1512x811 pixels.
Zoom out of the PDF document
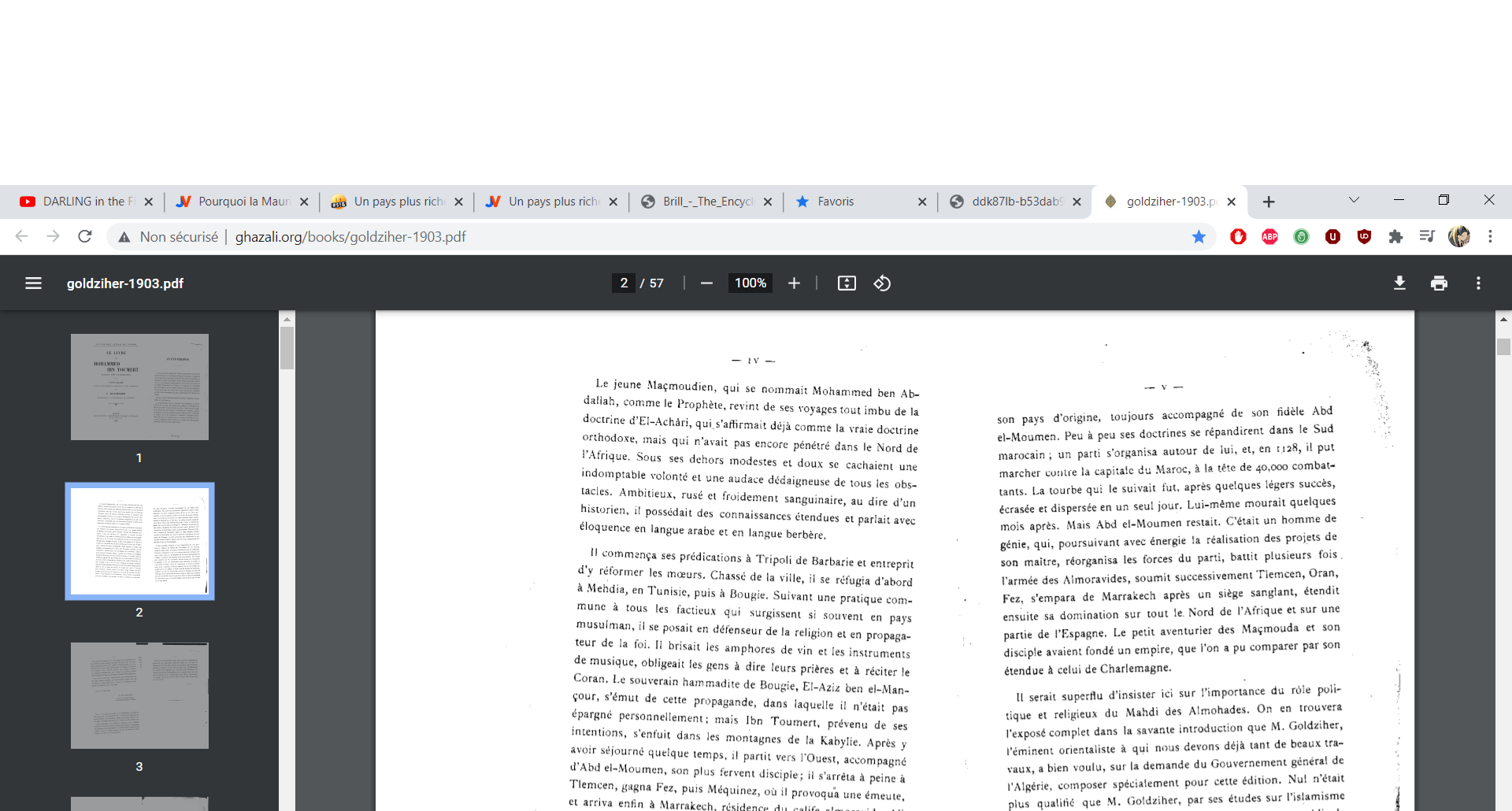point(706,283)
